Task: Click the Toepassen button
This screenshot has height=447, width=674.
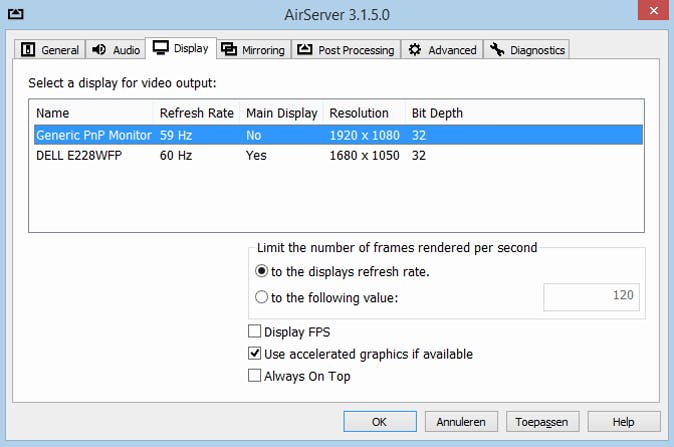Action: click(x=542, y=422)
